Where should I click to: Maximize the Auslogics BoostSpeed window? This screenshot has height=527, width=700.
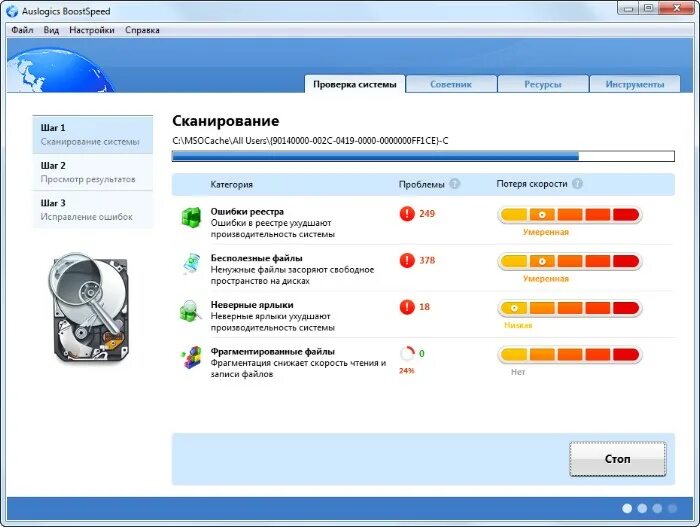pyautogui.click(x=649, y=8)
